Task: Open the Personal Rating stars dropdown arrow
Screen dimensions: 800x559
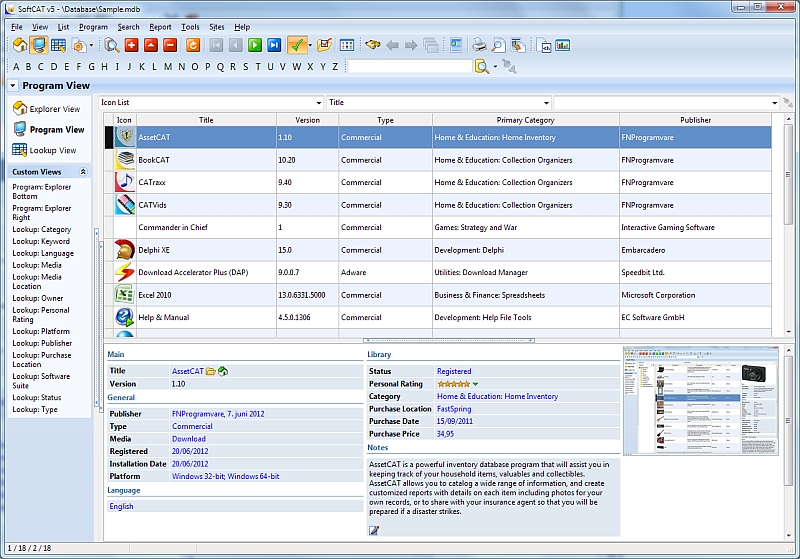Action: [x=476, y=384]
